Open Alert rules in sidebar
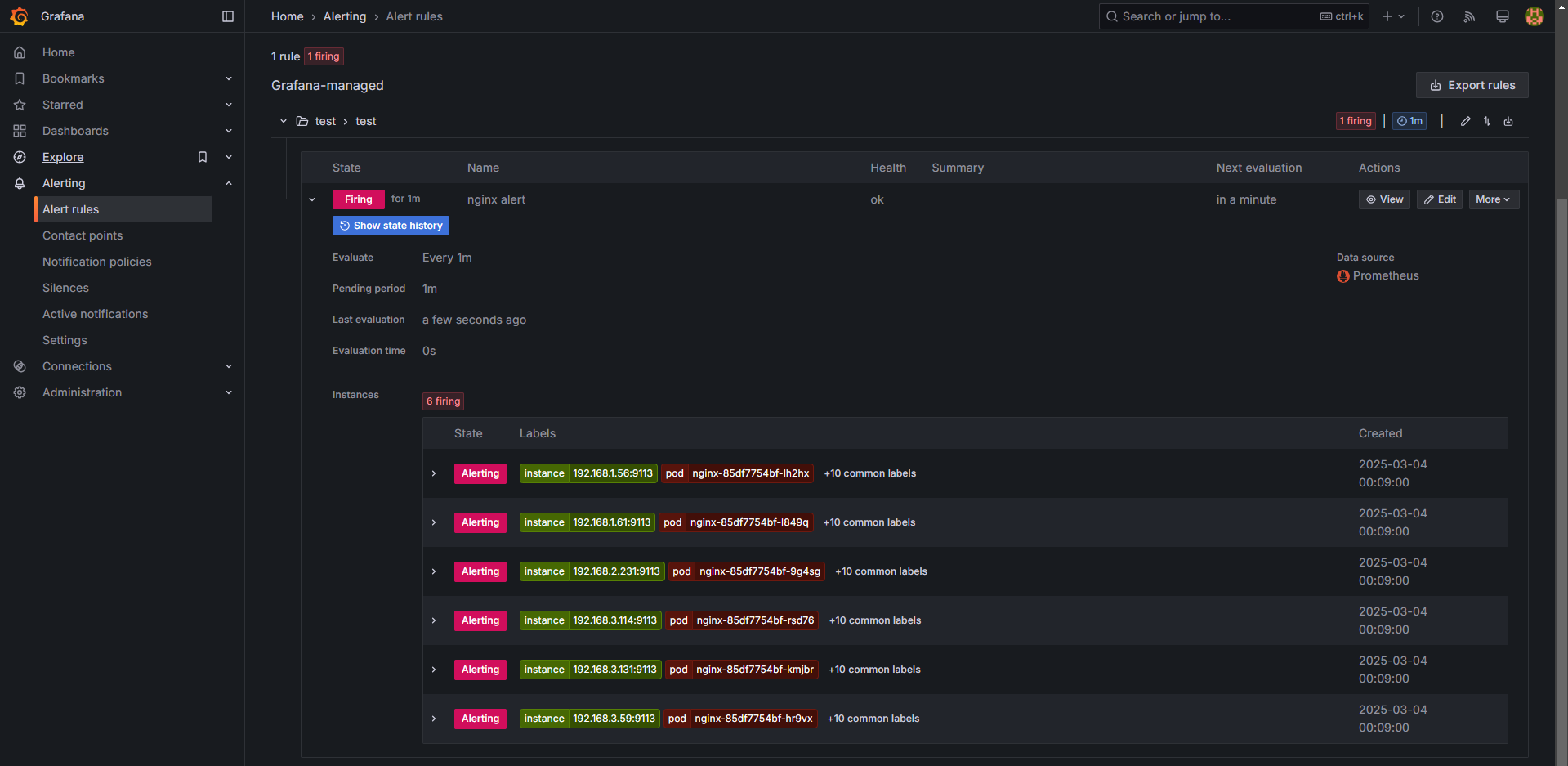1568x766 pixels. pyautogui.click(x=124, y=209)
